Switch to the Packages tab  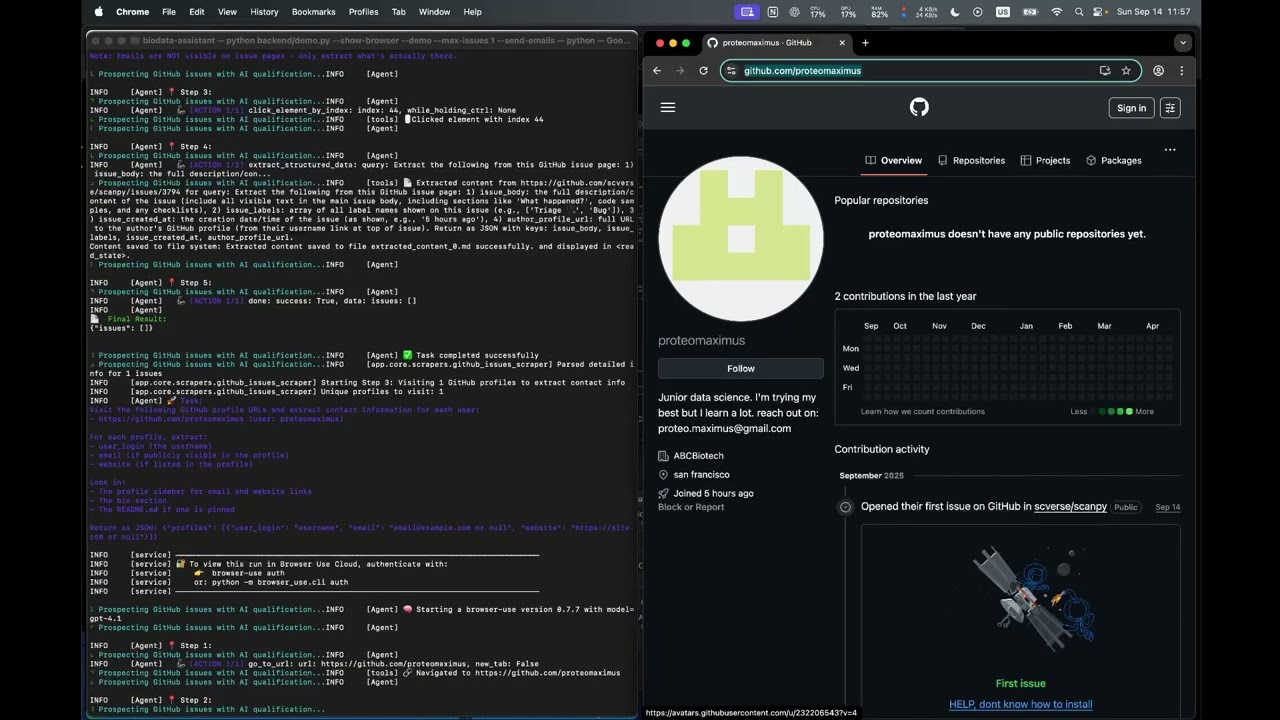click(1113, 160)
